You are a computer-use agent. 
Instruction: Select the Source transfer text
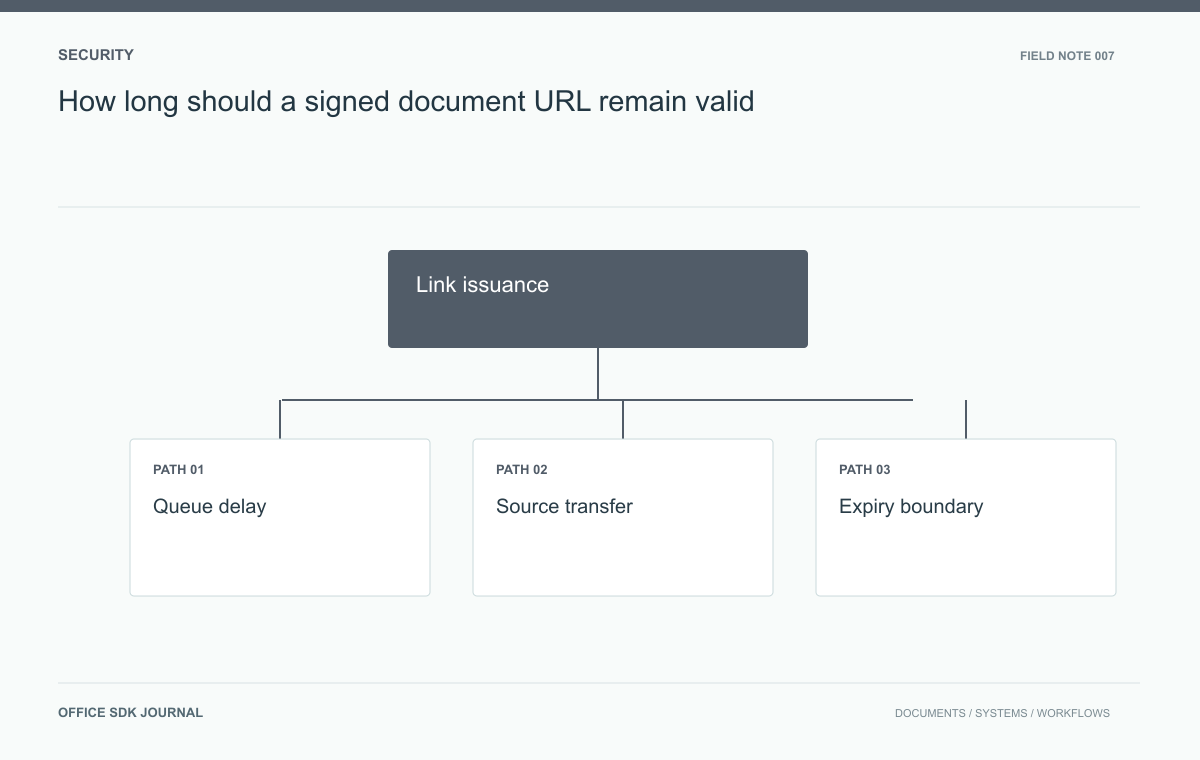[x=564, y=507]
